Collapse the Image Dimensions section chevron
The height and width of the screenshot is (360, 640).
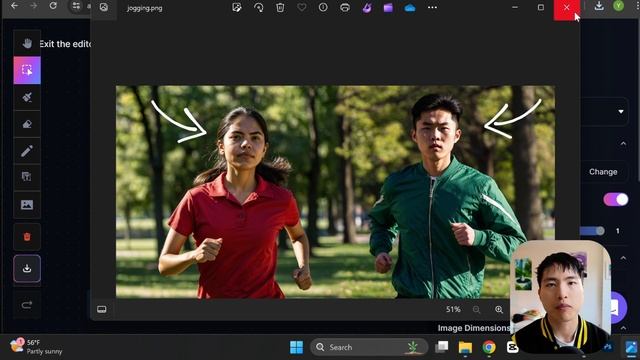(623, 328)
